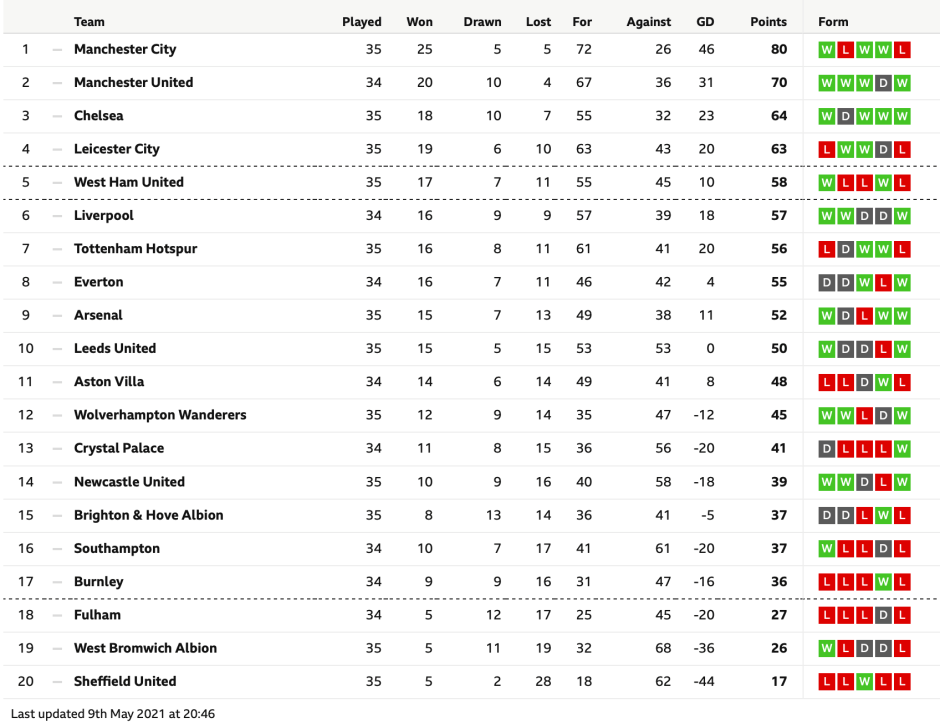Click the gray D form box for Manchester United
Viewport: 940px width, 728px height.
[x=883, y=83]
